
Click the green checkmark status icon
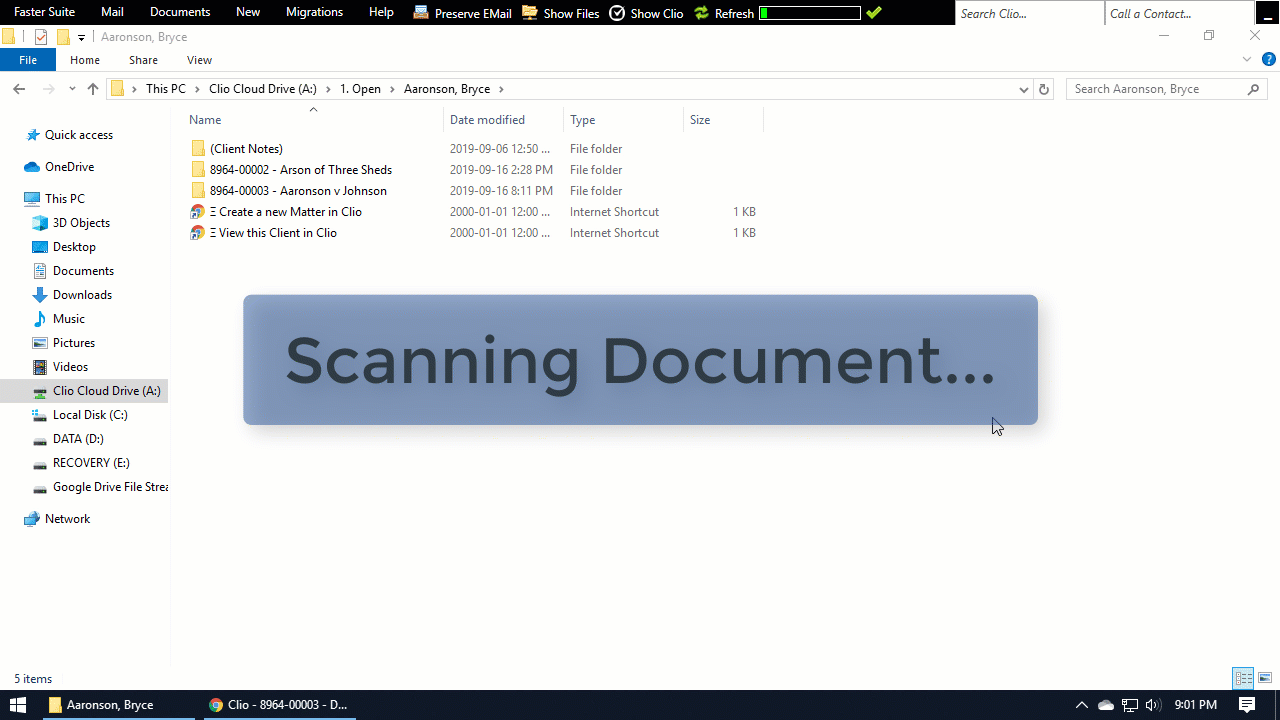874,13
